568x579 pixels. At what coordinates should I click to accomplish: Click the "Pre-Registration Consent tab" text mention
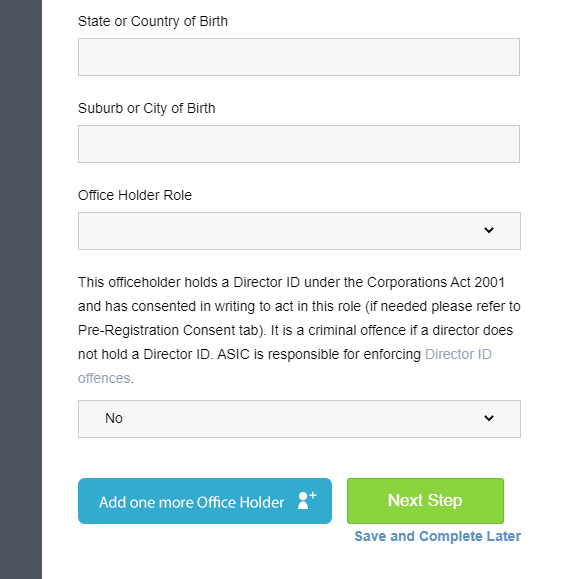pyautogui.click(x=170, y=330)
